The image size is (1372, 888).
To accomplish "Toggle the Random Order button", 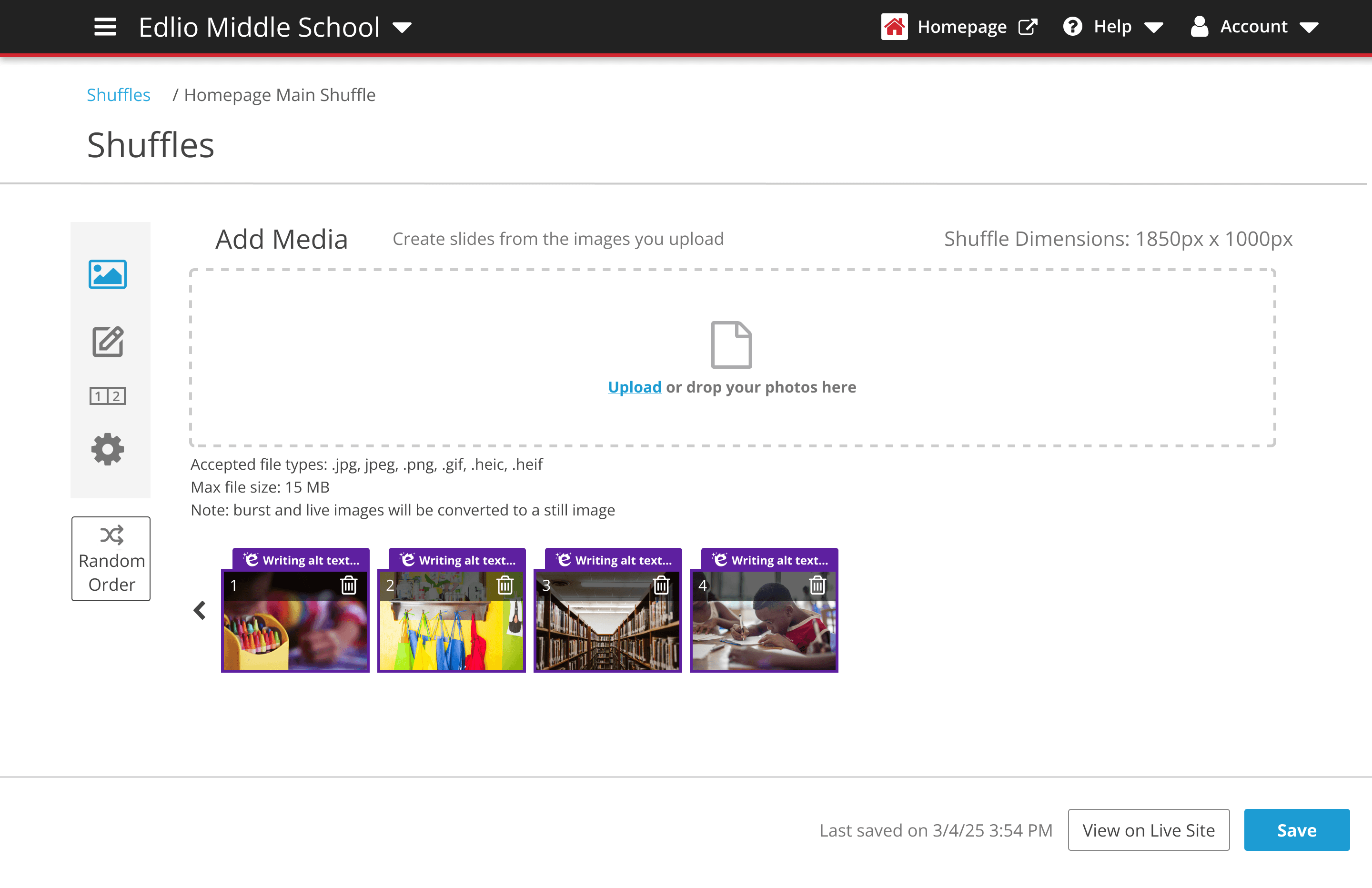I will 111,559.
